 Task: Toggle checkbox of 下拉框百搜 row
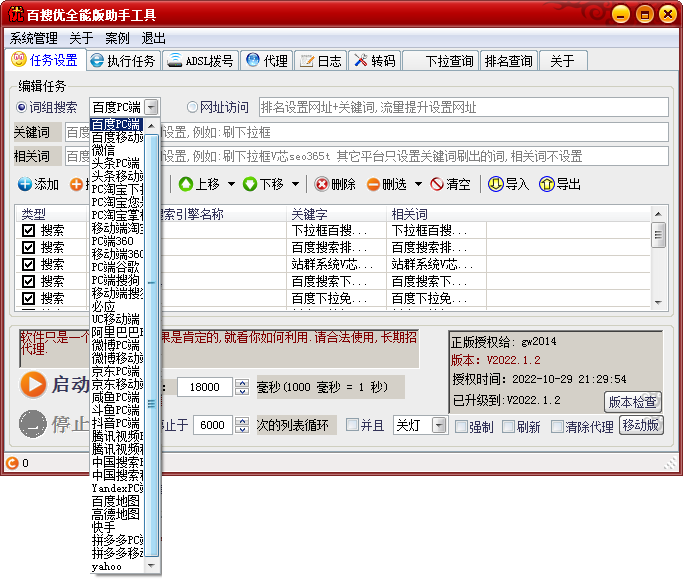pyautogui.click(x=28, y=230)
